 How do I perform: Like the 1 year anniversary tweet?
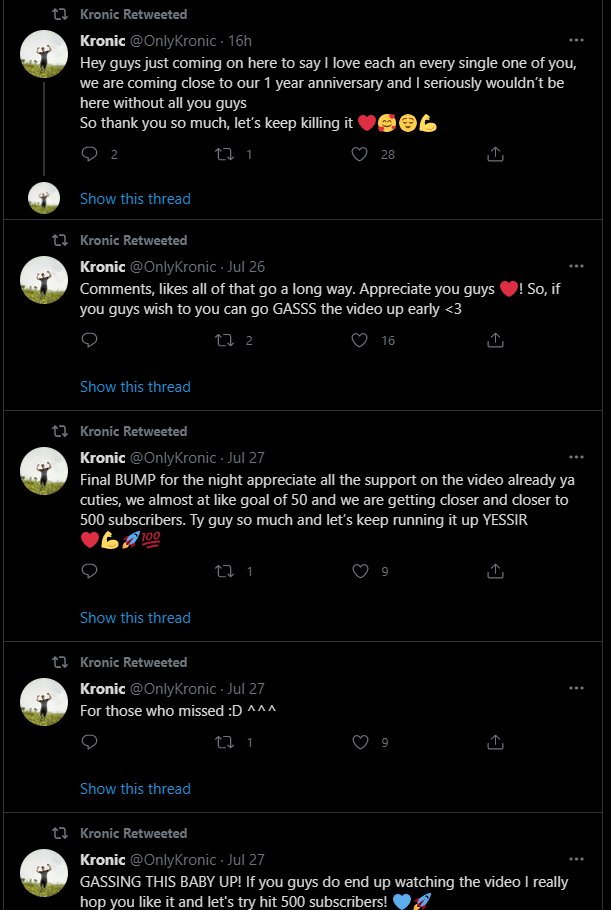pos(360,154)
